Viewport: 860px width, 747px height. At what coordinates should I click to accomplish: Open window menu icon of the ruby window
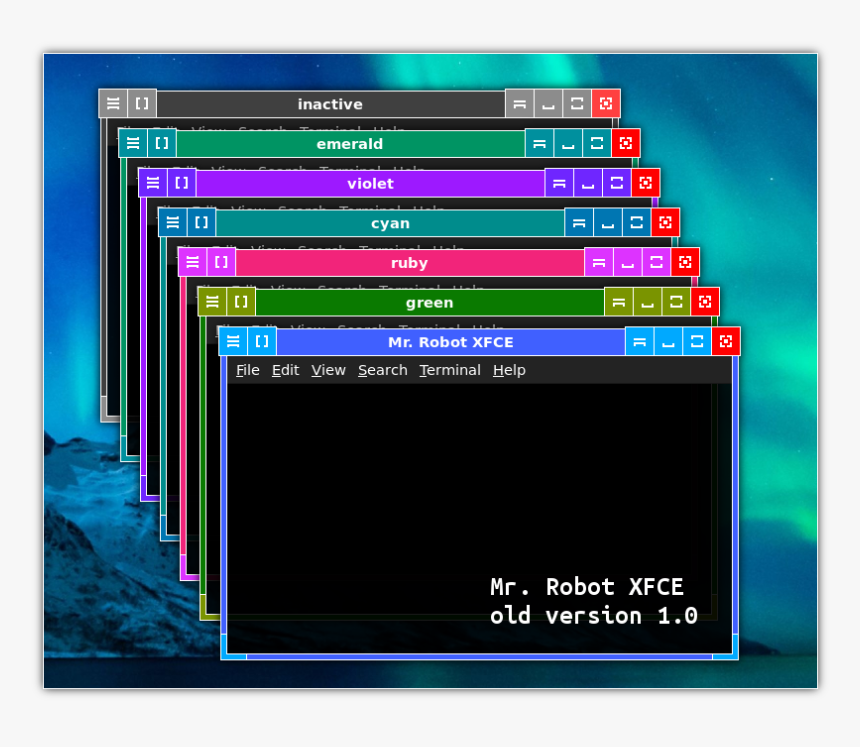[192, 262]
